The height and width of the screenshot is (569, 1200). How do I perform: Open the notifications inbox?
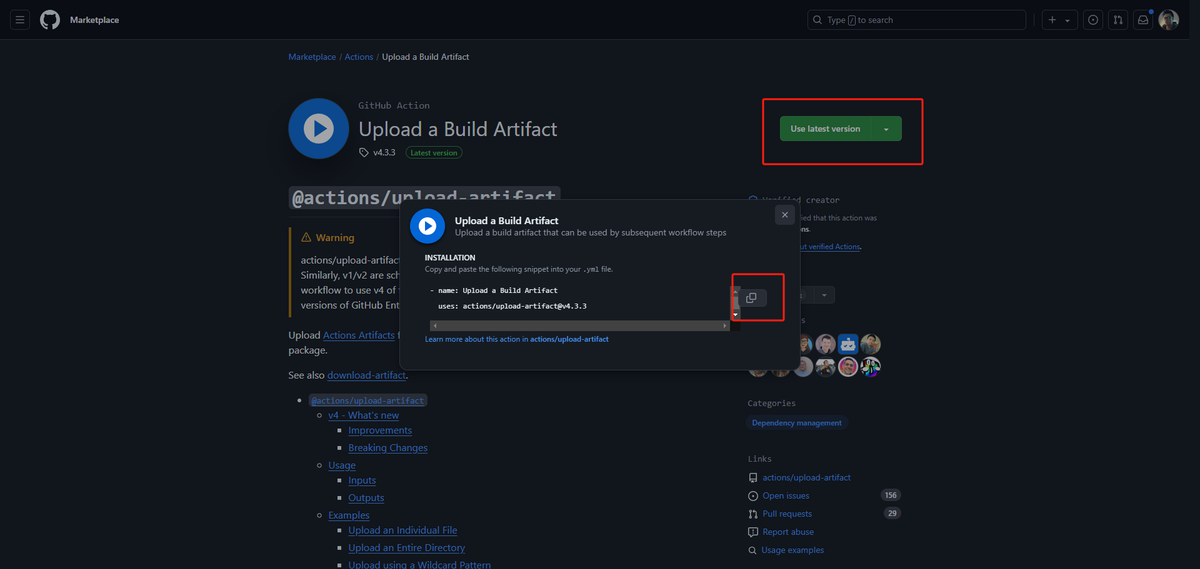click(1142, 20)
